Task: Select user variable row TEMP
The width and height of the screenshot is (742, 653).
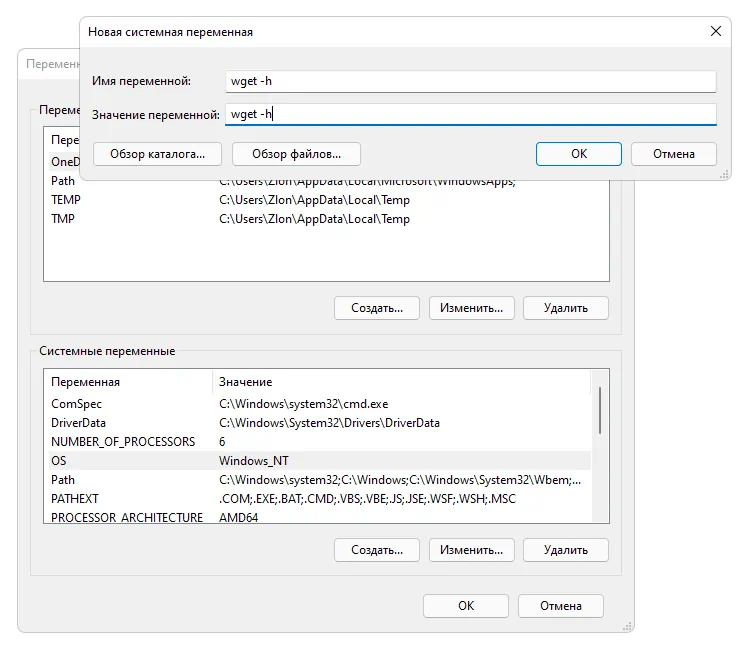Action: click(326, 200)
